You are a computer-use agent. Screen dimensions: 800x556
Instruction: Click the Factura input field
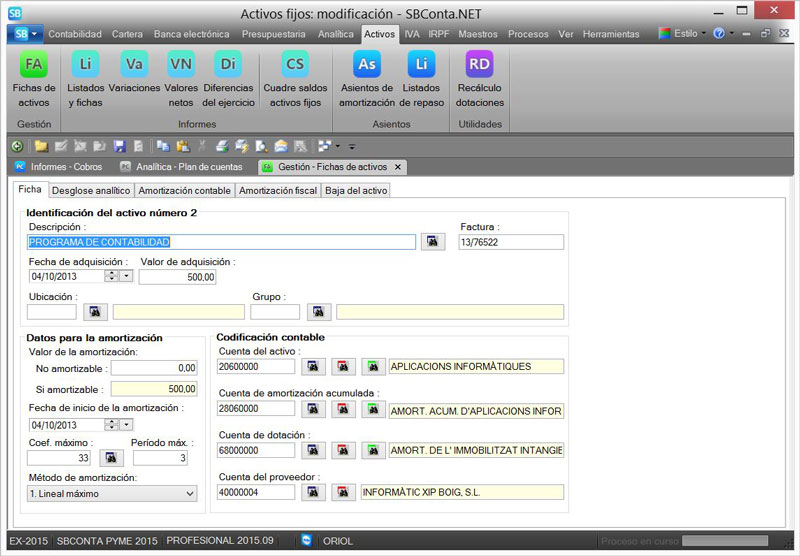[511, 242]
